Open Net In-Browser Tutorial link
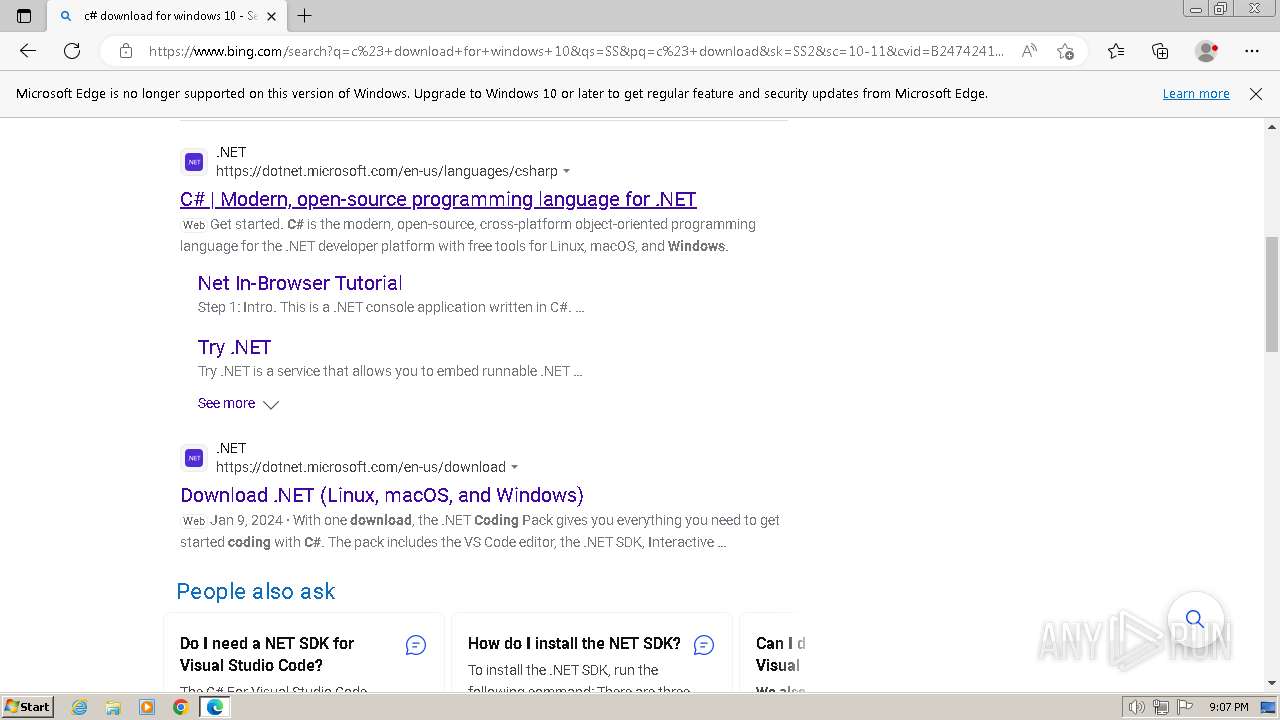The height and width of the screenshot is (720, 1280). pyautogui.click(x=300, y=283)
